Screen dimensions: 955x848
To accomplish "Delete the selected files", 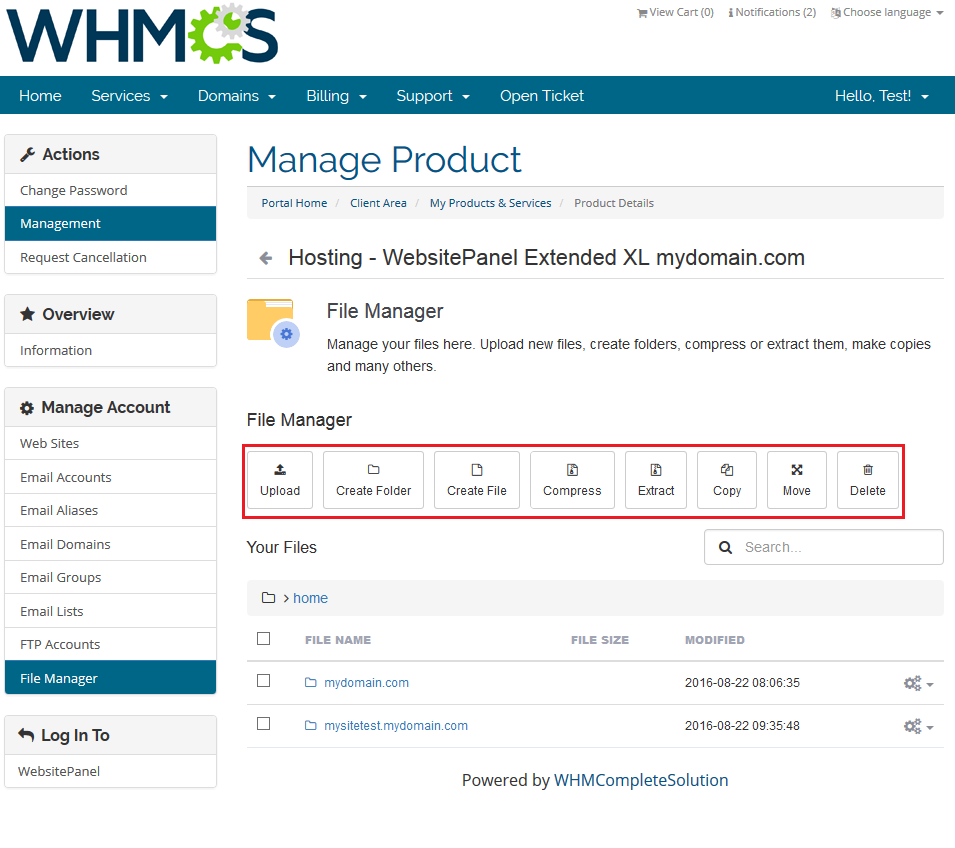I will coord(868,480).
